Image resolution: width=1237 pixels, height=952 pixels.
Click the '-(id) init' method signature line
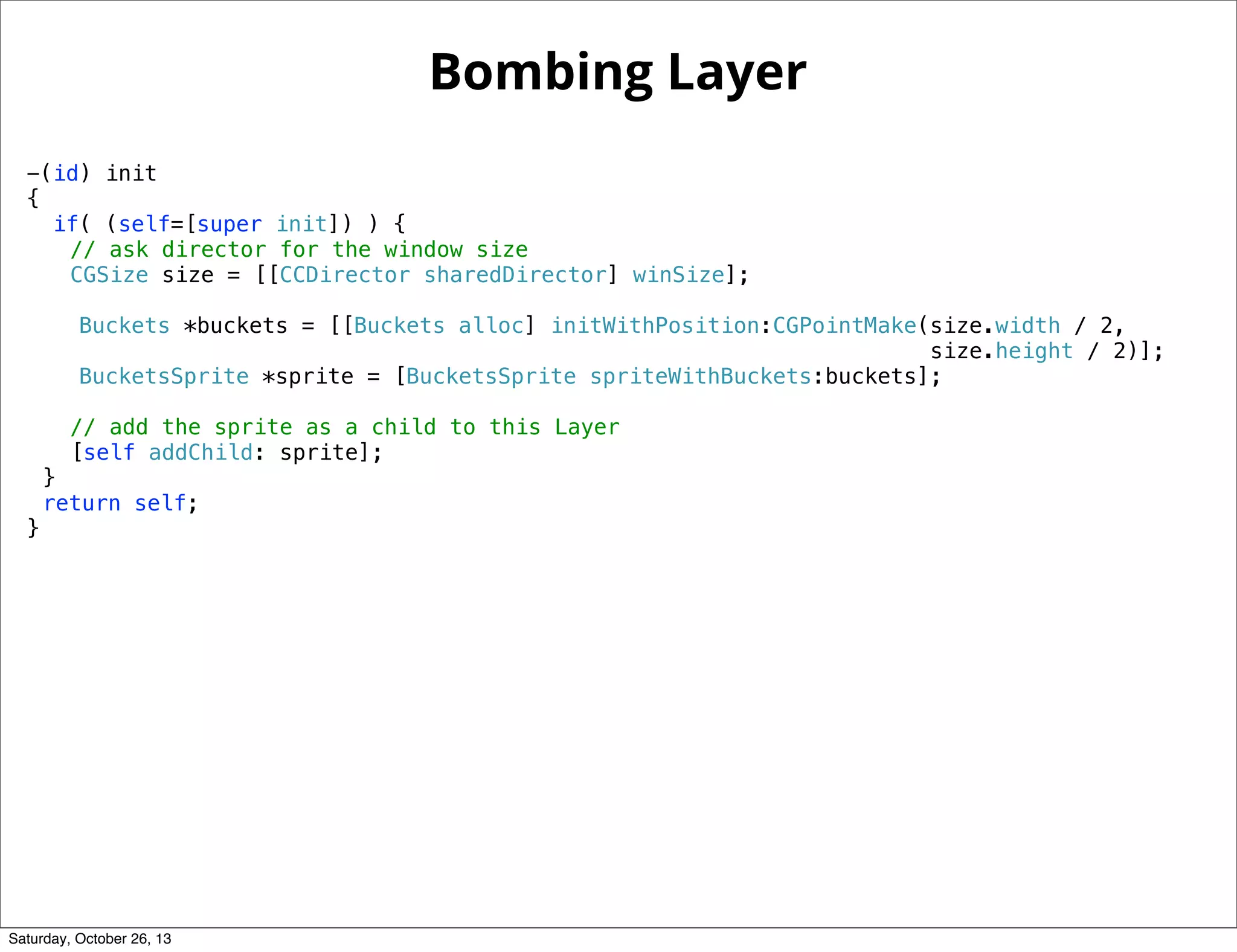(x=92, y=173)
